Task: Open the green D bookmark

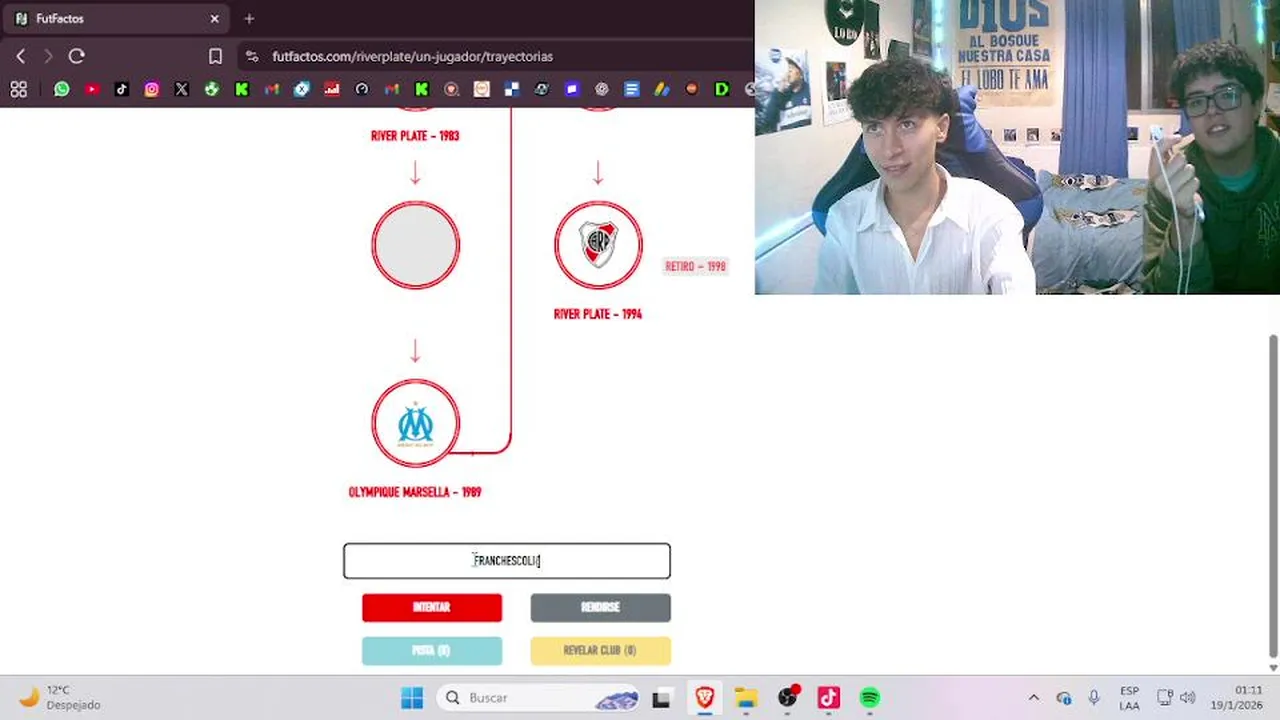Action: [x=722, y=89]
